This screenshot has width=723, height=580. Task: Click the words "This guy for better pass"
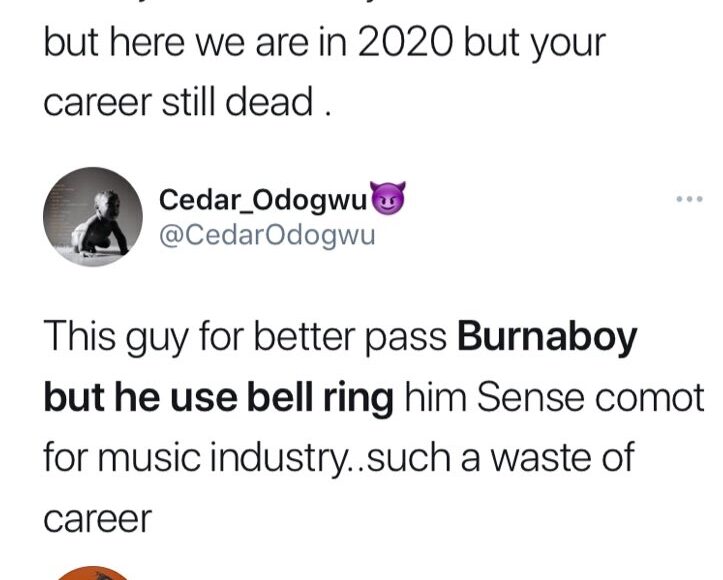click(246, 339)
